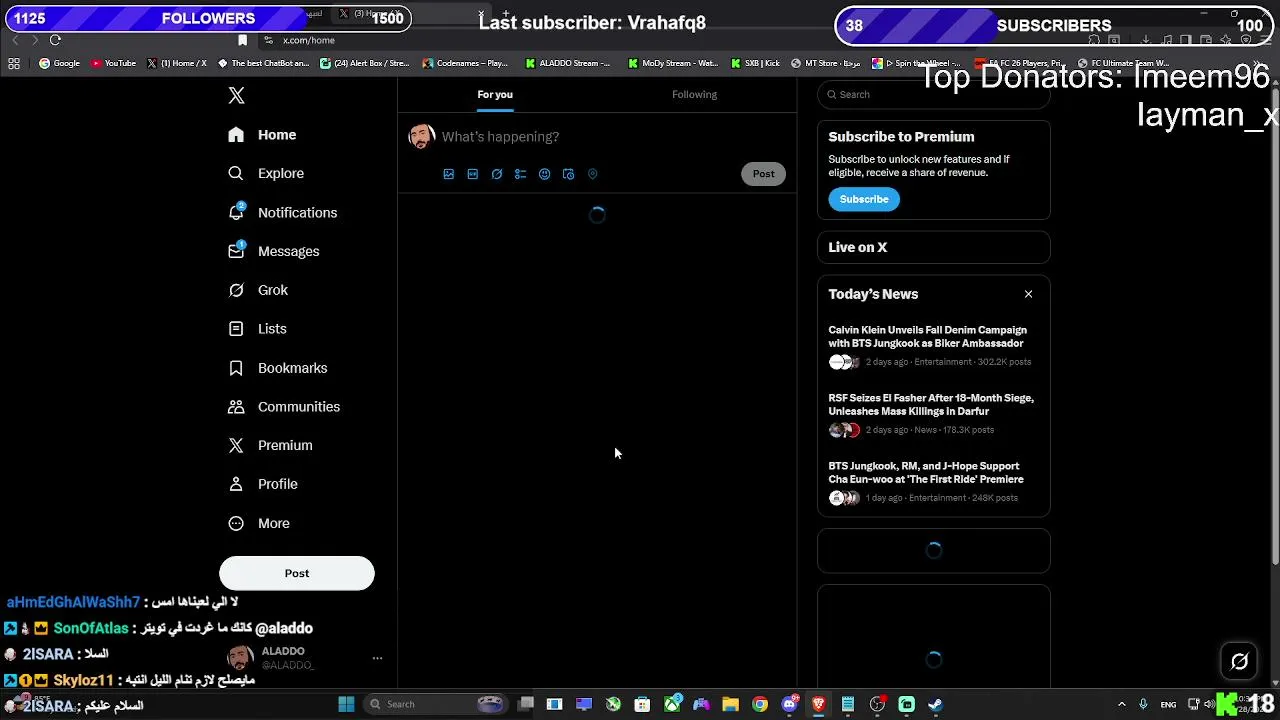Switch to the For you tab
1280x720 pixels.
(495, 94)
